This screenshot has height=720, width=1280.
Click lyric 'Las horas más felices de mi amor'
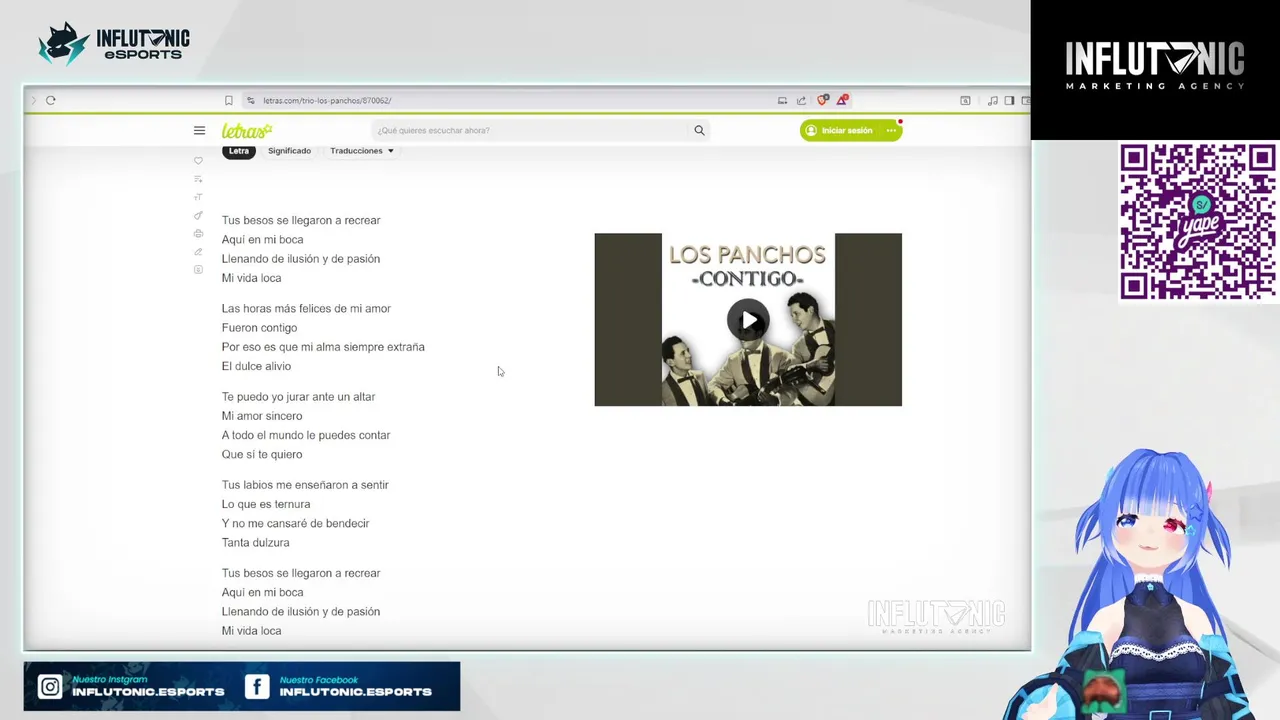pyautogui.click(x=306, y=309)
